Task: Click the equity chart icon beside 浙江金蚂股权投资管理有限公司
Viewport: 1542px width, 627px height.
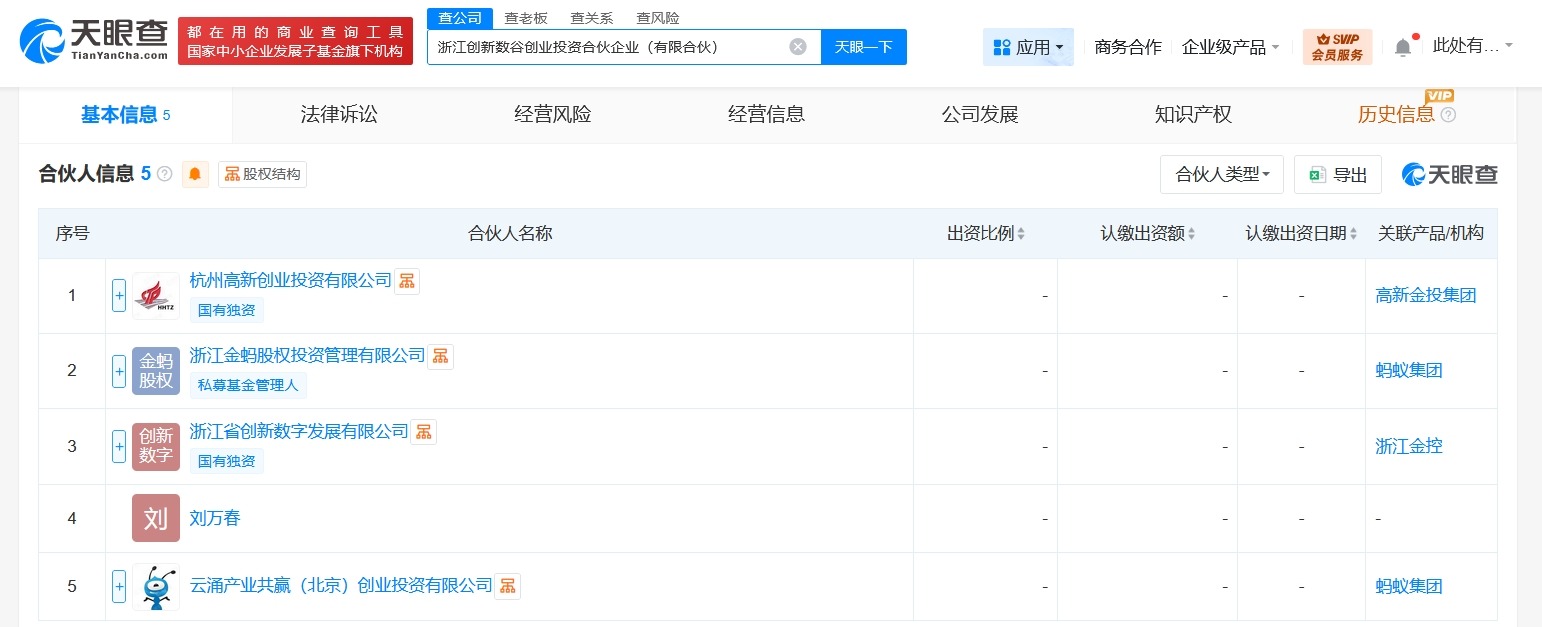Action: [x=440, y=356]
